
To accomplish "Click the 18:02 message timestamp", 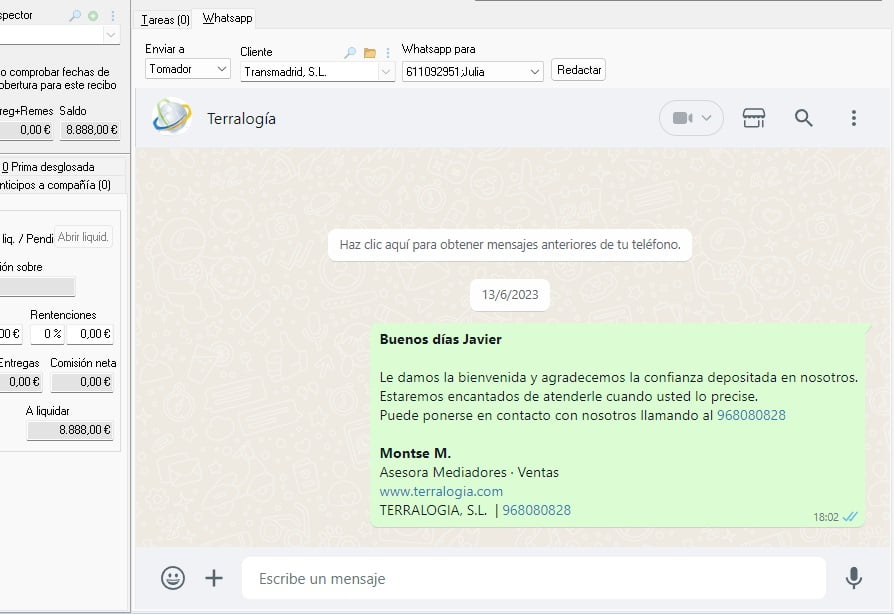I will tap(826, 517).
